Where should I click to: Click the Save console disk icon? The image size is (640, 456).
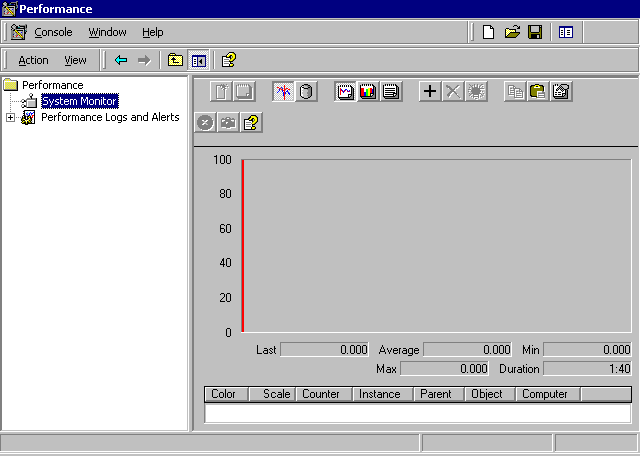pos(535,32)
